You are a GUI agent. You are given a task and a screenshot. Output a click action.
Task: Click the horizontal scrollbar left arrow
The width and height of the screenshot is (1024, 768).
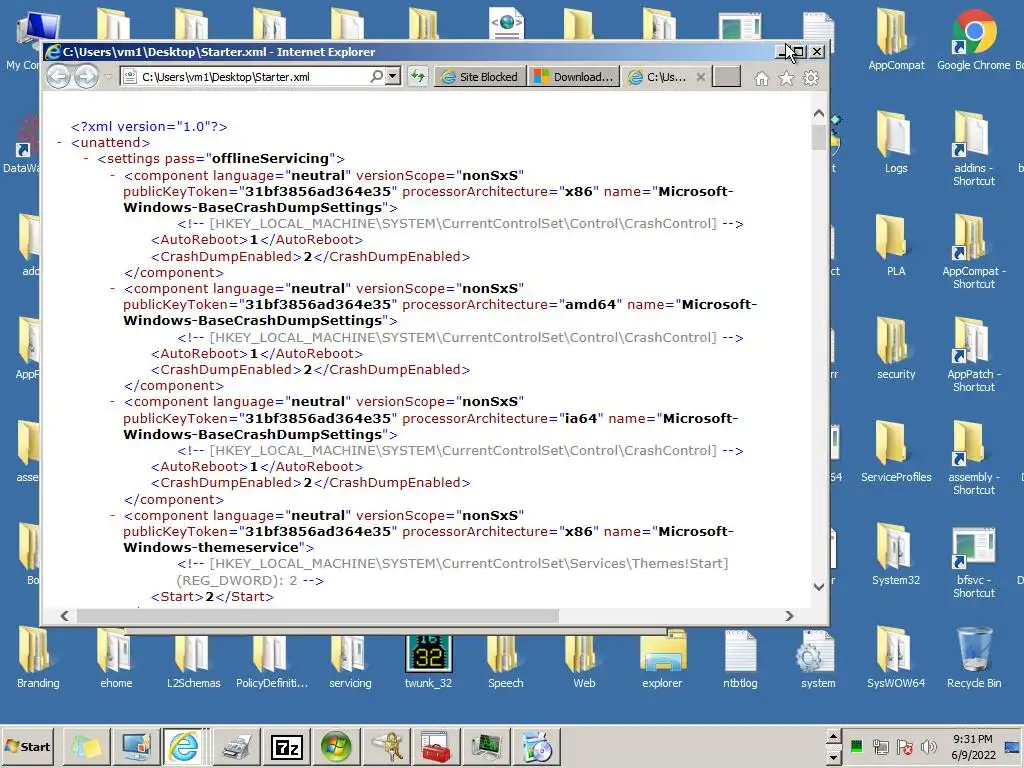pyautogui.click(x=65, y=616)
